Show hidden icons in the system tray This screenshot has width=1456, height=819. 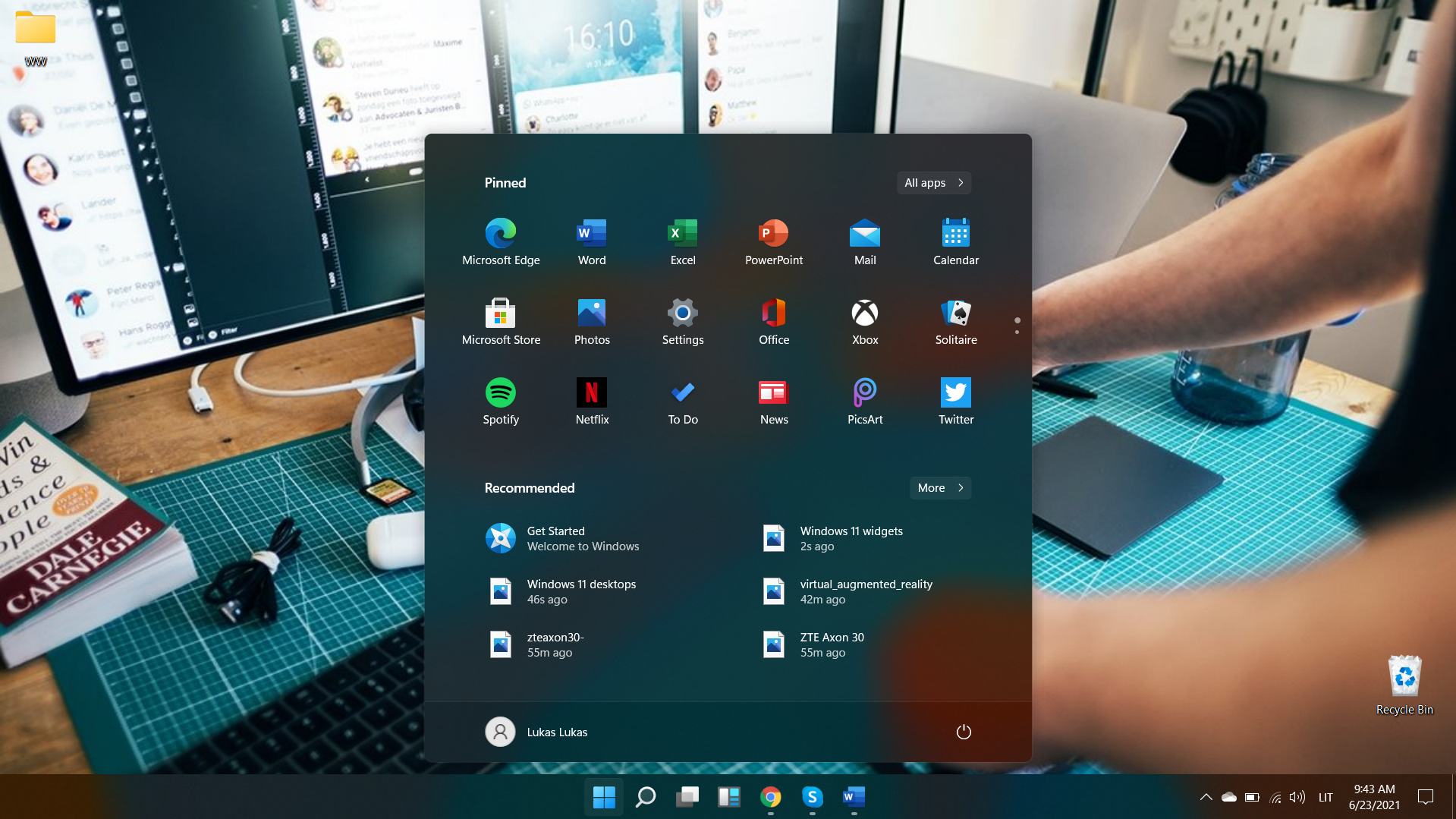coord(1206,797)
